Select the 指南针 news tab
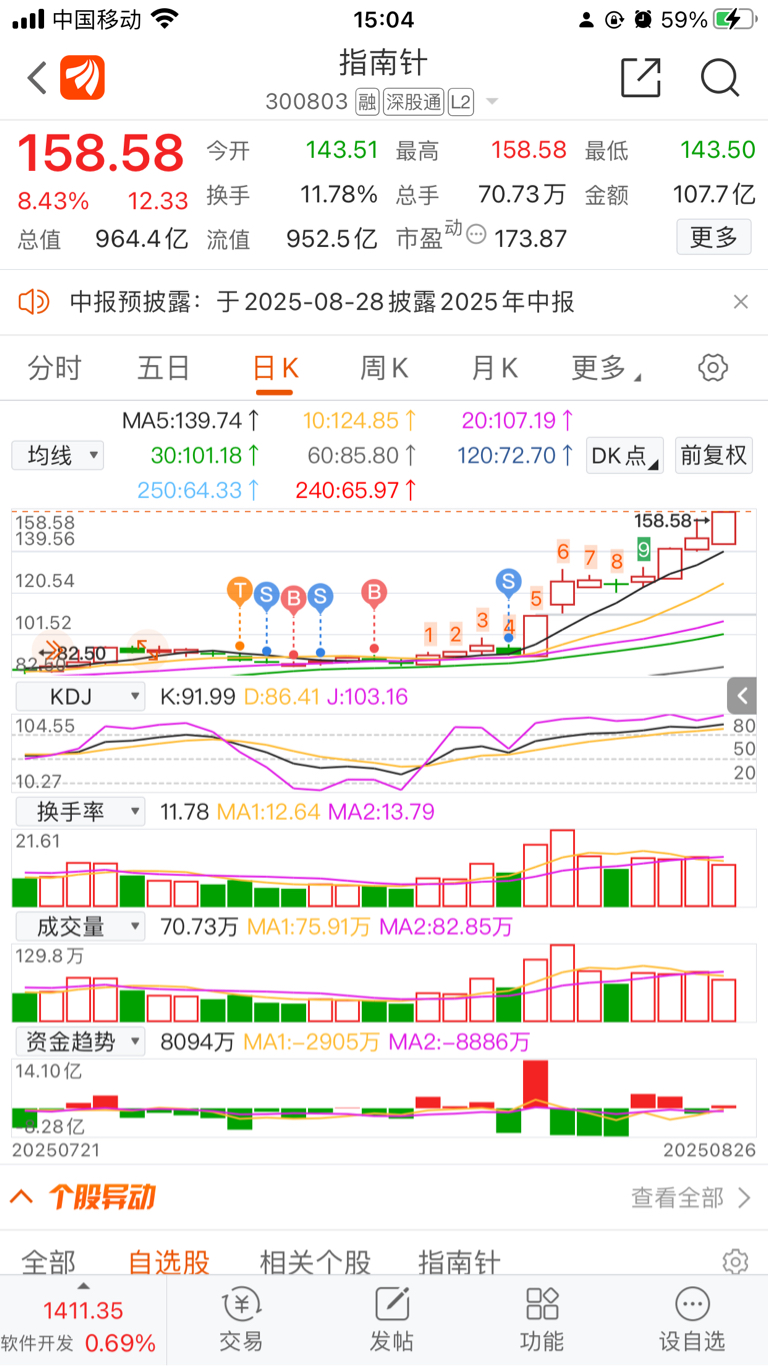The height and width of the screenshot is (1366, 768). pyautogui.click(x=459, y=1262)
